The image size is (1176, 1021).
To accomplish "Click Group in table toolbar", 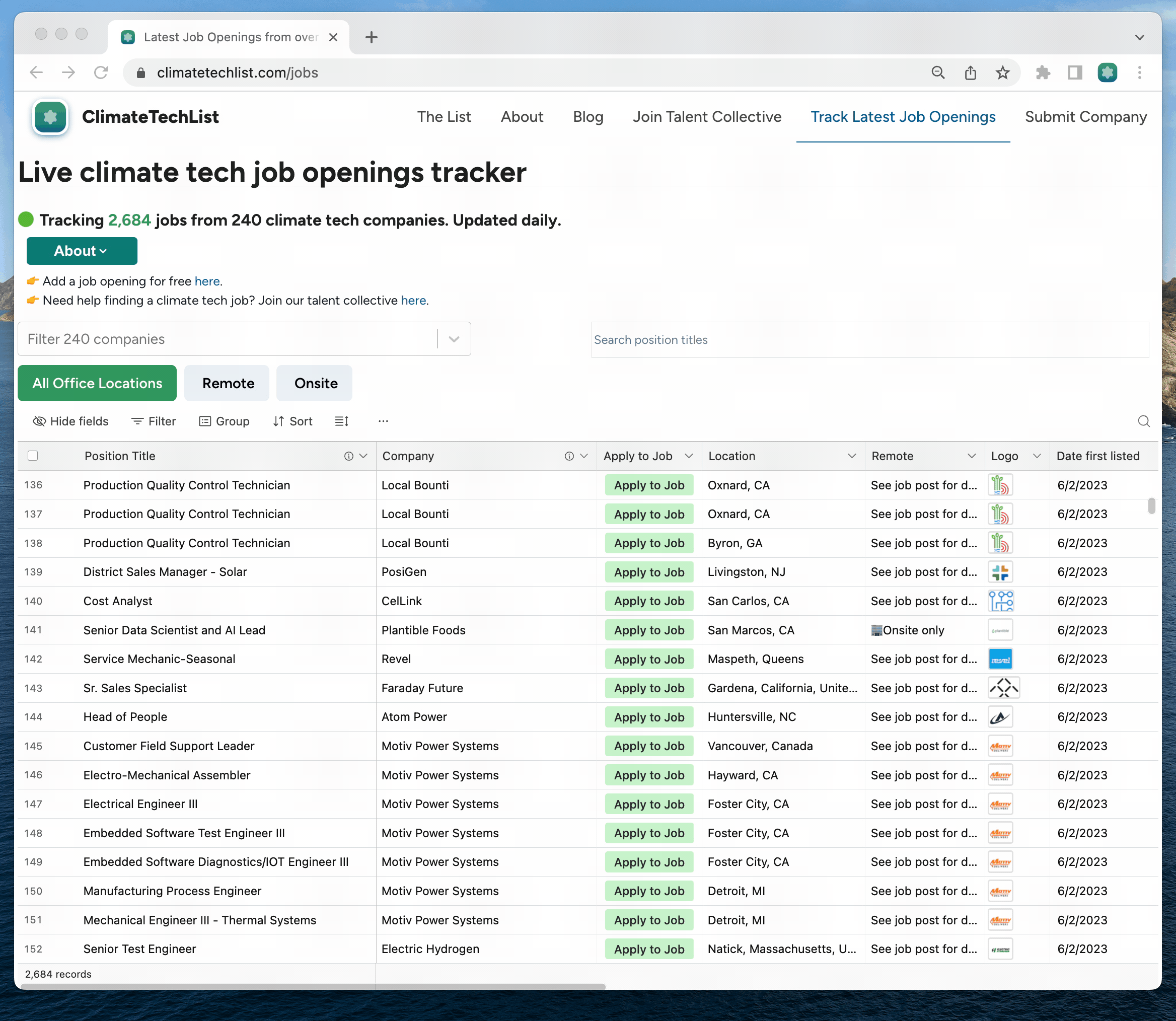I will 225,421.
